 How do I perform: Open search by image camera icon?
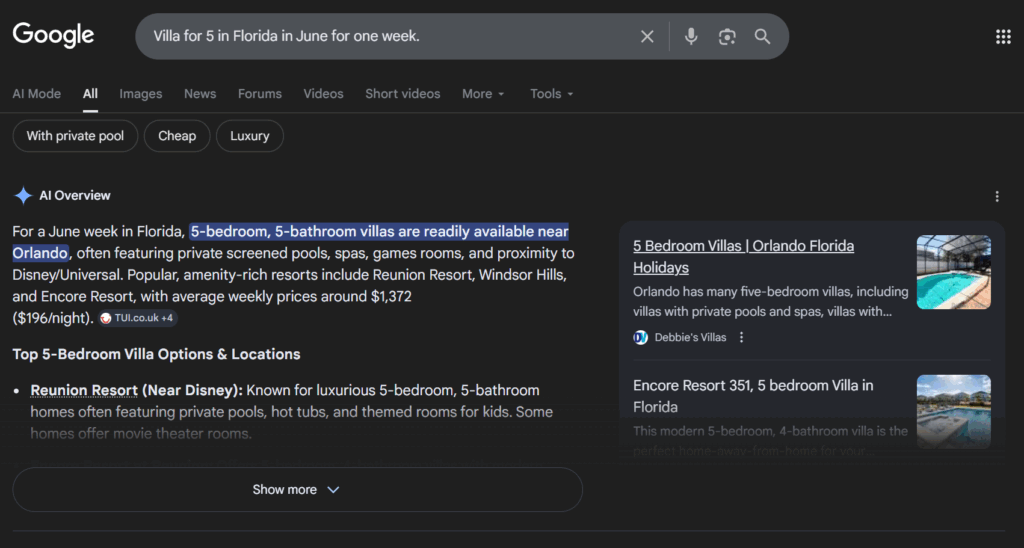[x=727, y=37]
